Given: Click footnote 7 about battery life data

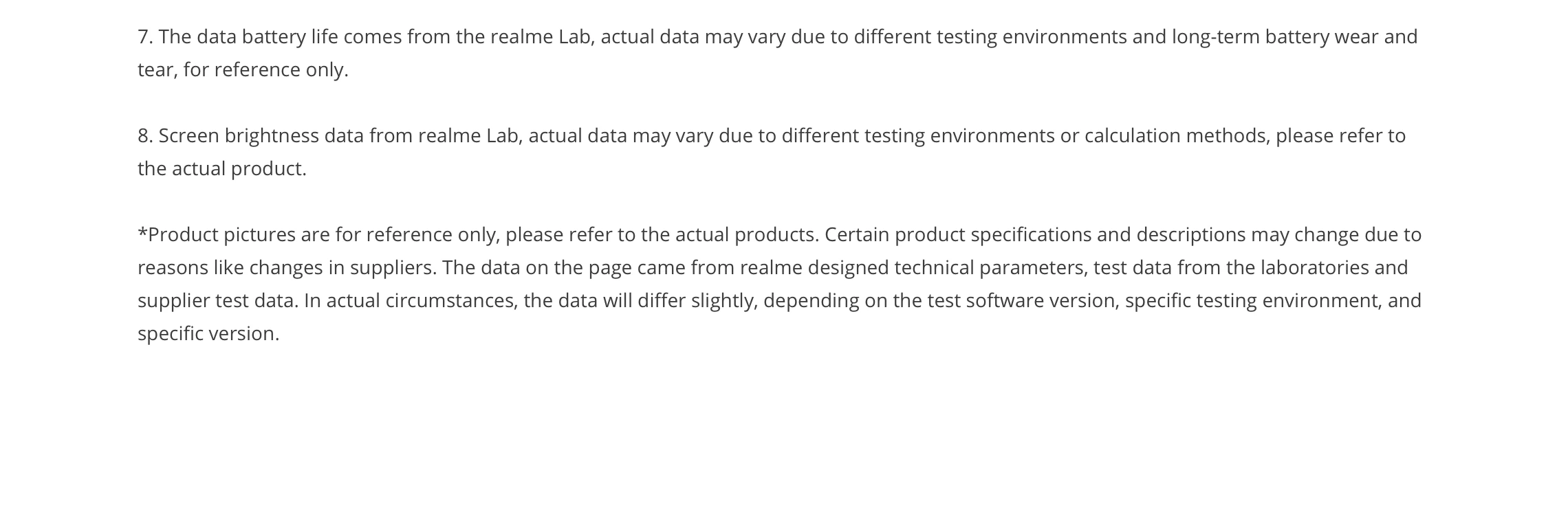Looking at the screenshot, I should pos(778,53).
